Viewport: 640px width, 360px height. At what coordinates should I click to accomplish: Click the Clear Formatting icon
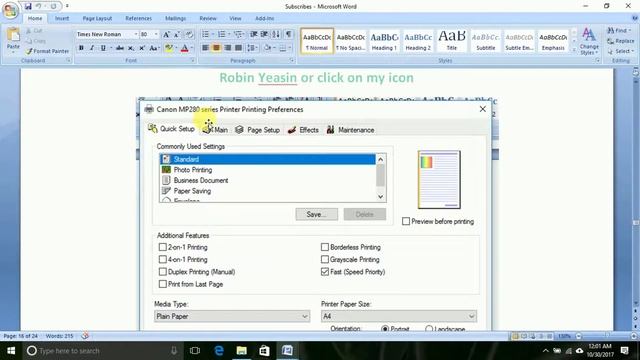point(189,35)
